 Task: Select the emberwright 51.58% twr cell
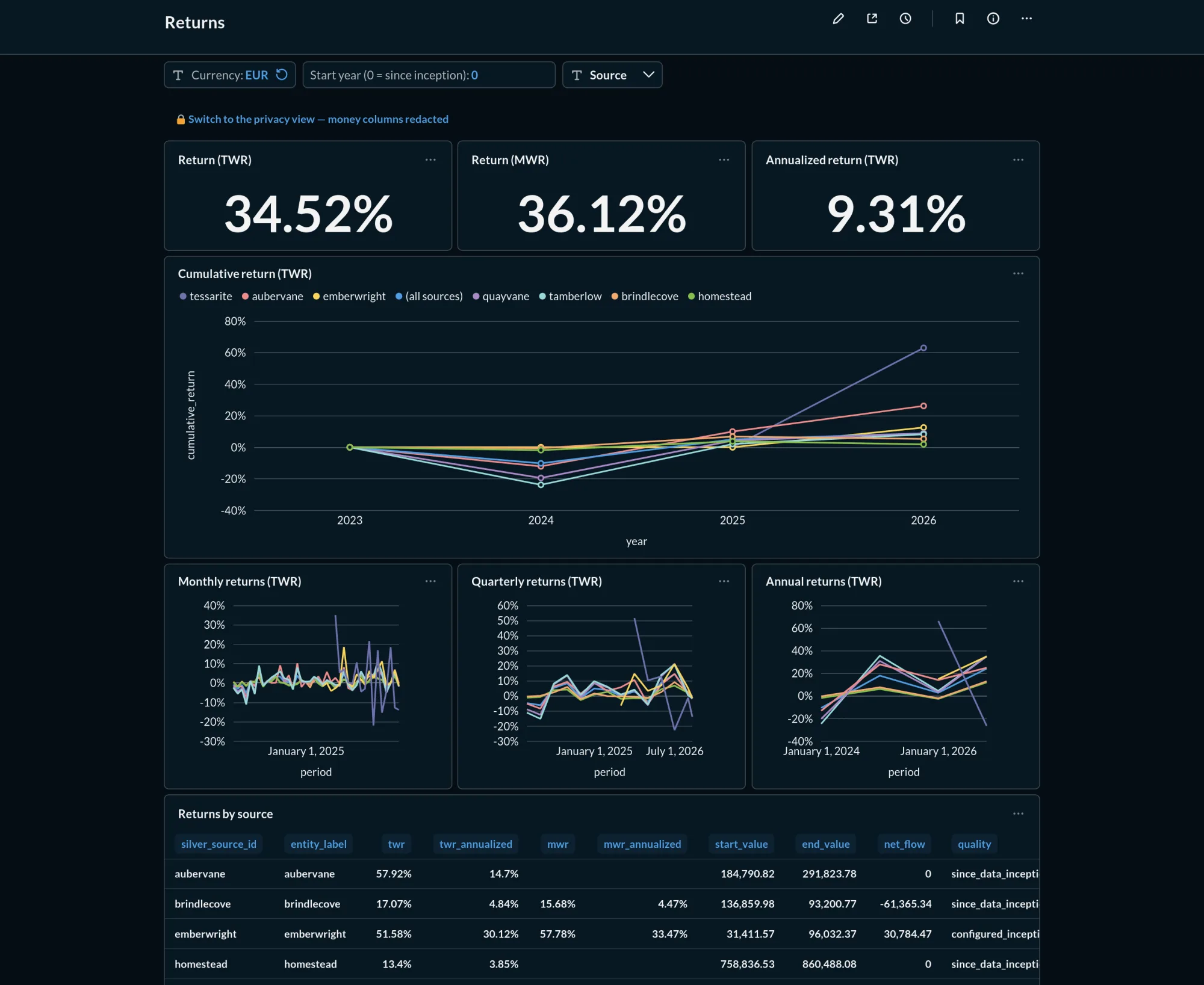394,934
